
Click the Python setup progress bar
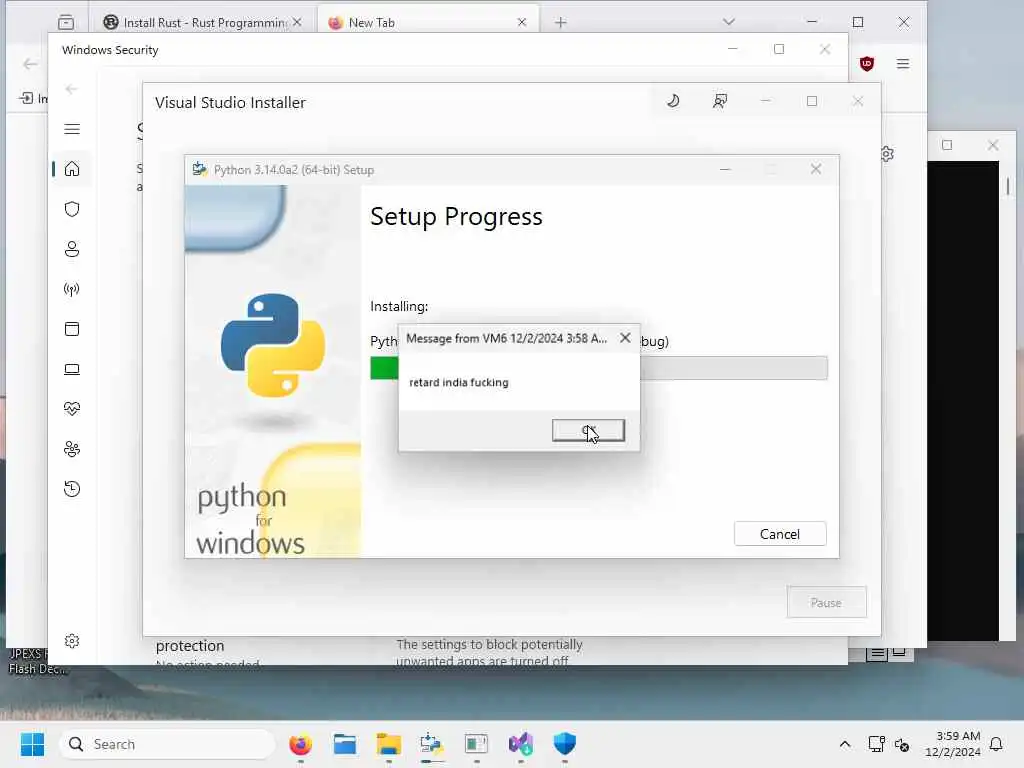coord(599,368)
